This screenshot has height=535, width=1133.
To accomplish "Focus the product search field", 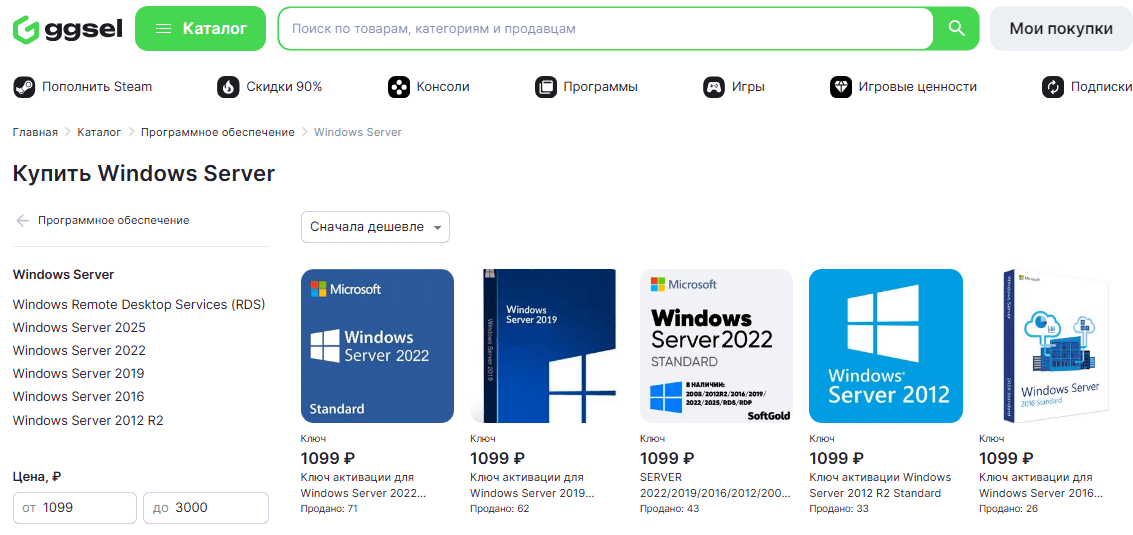I will pyautogui.click(x=605, y=29).
